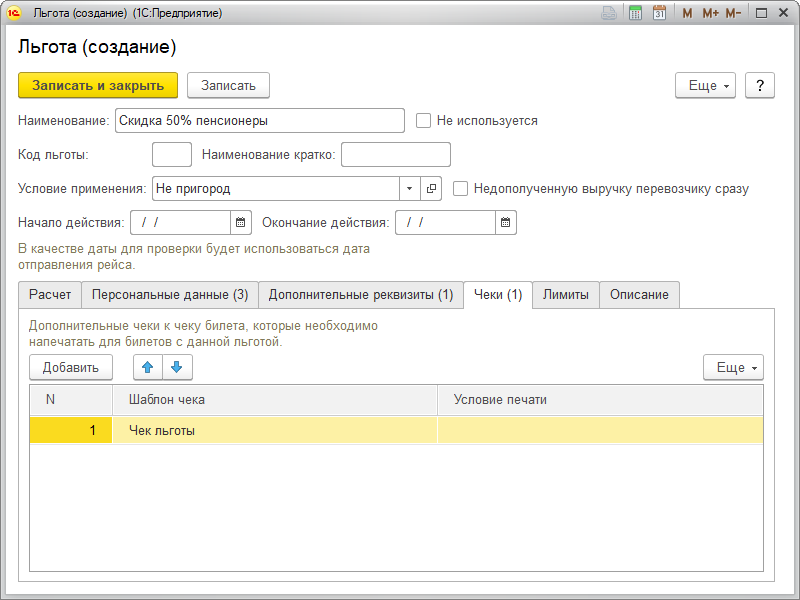Open the calendar icon in title bar

[659, 13]
